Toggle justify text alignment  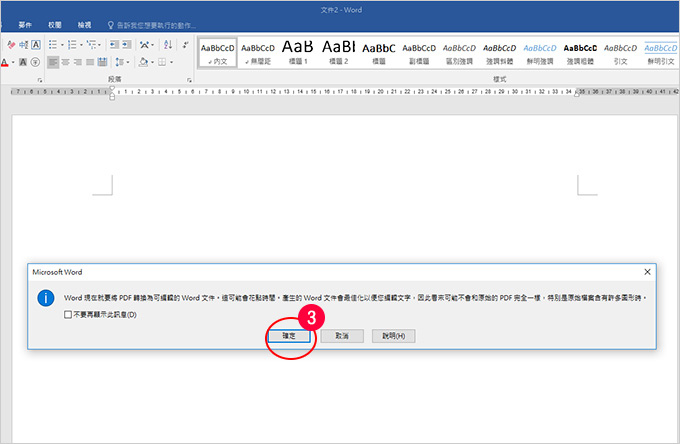(x=90, y=62)
